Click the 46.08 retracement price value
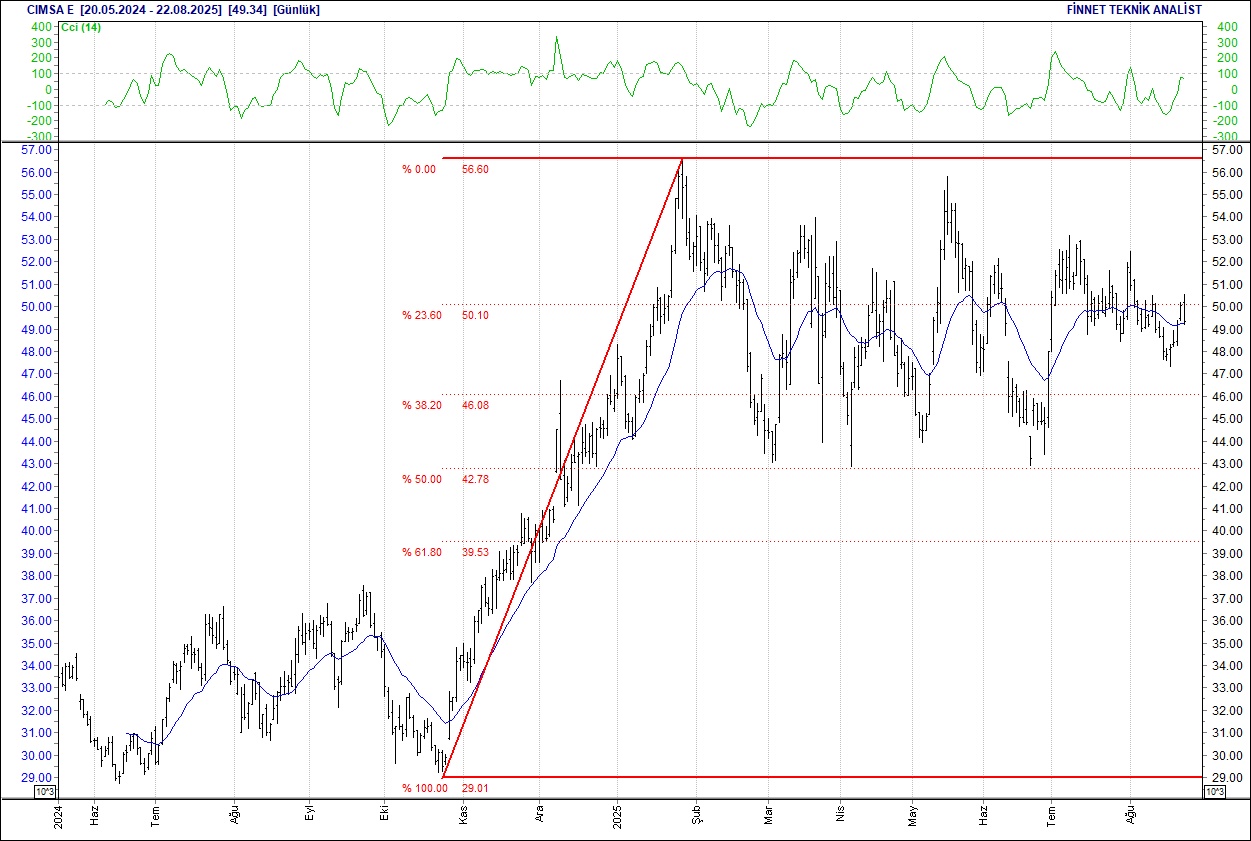1251x841 pixels. pos(475,406)
